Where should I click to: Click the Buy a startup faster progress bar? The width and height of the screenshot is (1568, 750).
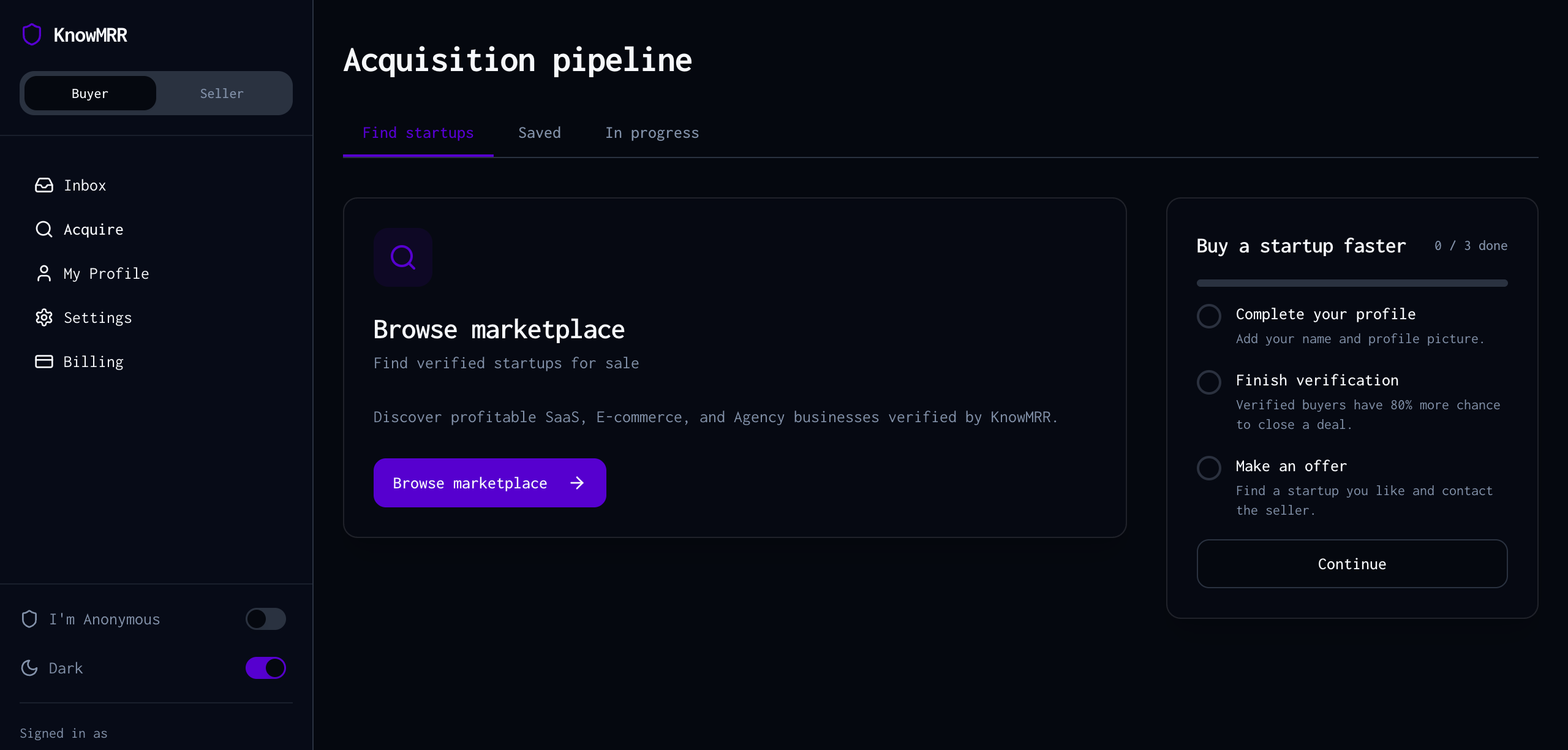click(x=1352, y=283)
